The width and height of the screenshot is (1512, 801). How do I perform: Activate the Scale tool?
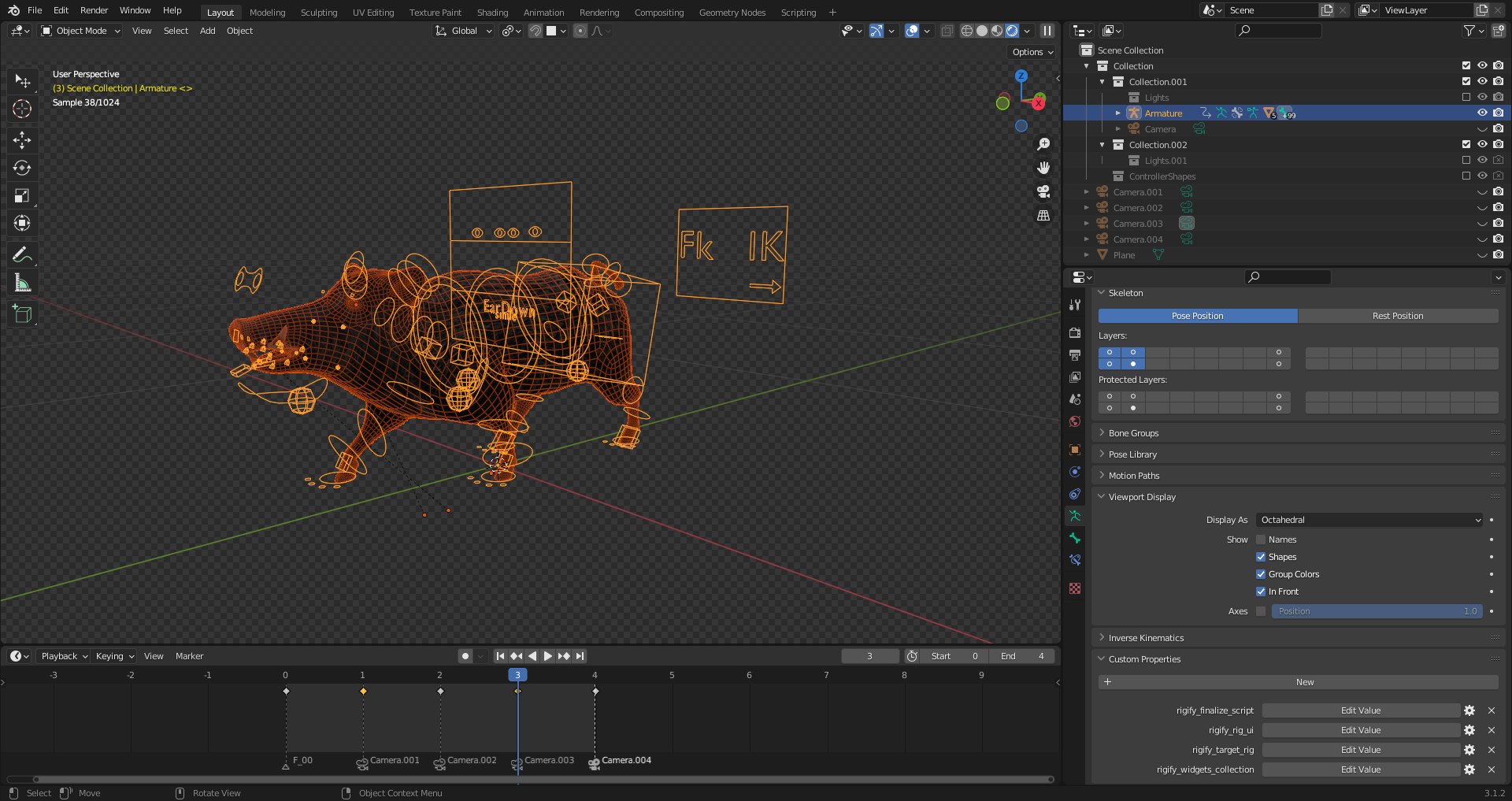pos(22,195)
